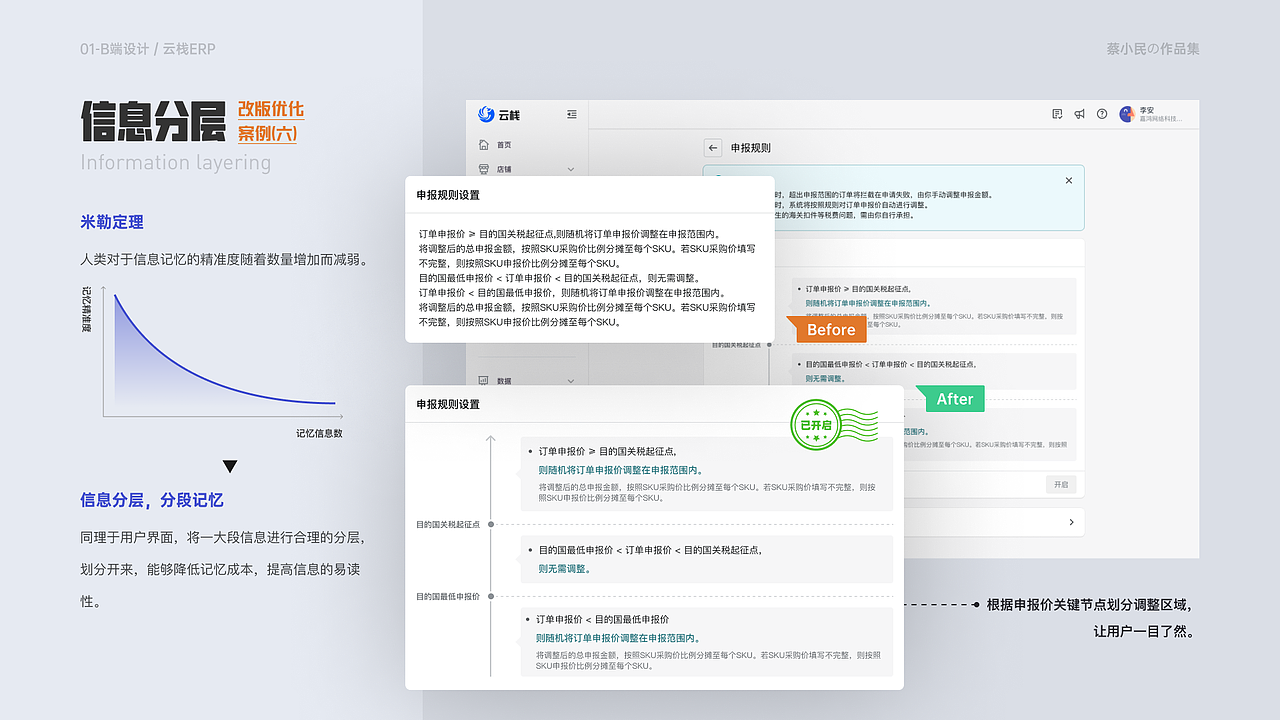The image size is (1280, 720).
Task: Expand the collapsed card with right chevron
Action: click(1072, 522)
